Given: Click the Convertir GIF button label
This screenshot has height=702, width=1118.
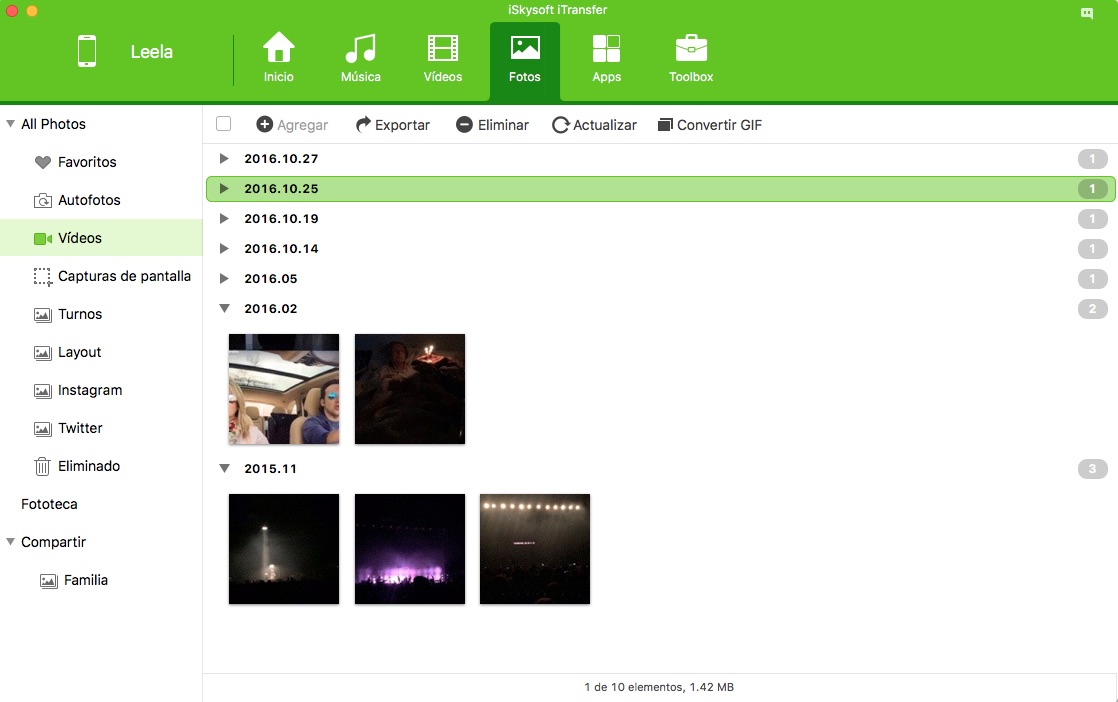Looking at the screenshot, I should (719, 125).
